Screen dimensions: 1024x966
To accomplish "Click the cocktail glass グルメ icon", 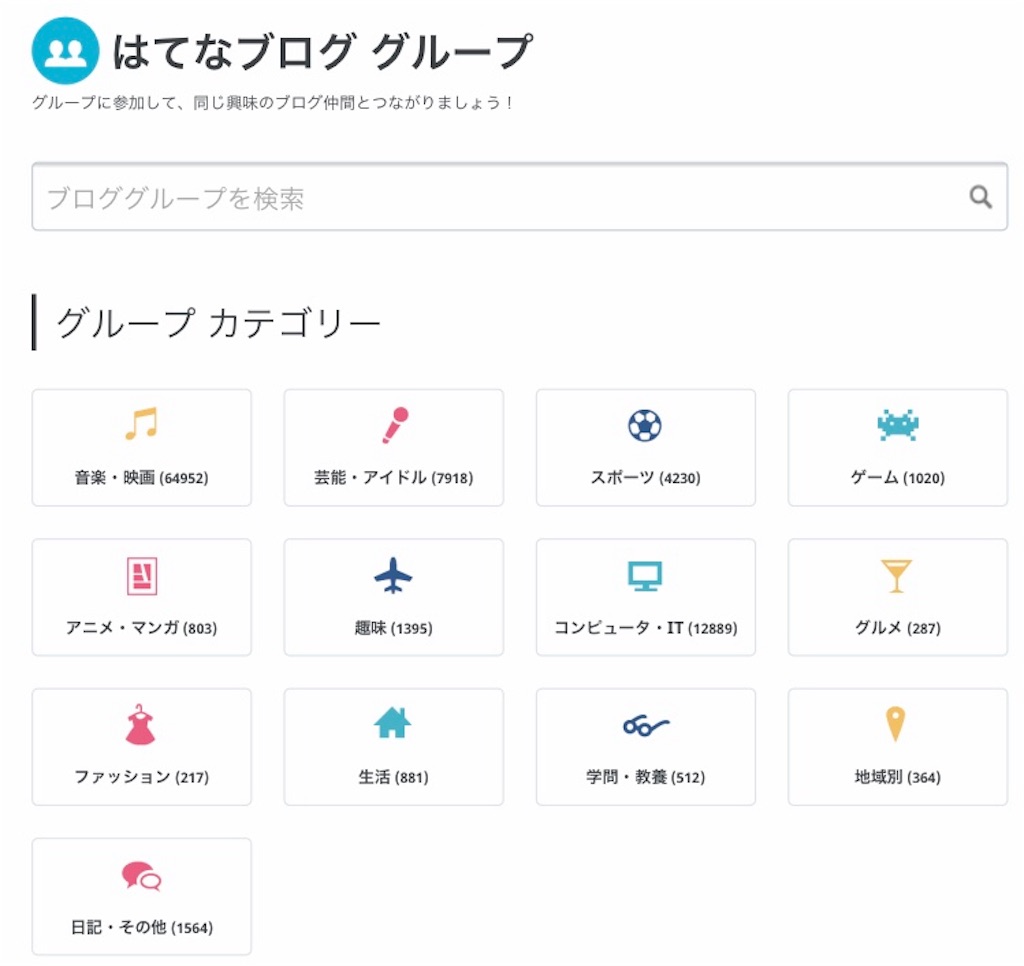I will 896,576.
